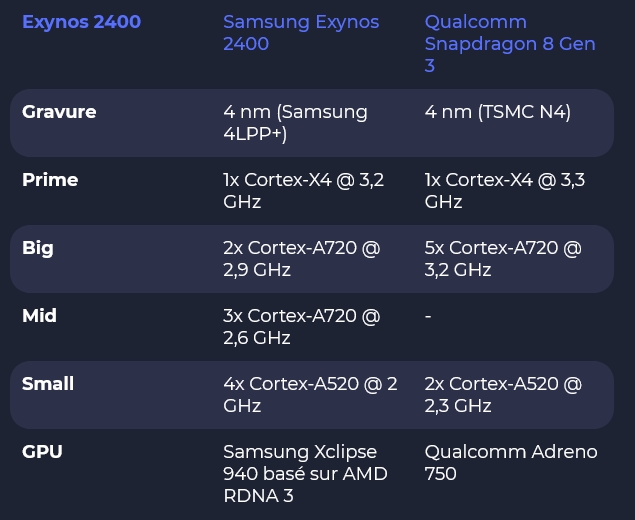Click the 2x Cortex-A720 @ 2,9 GHz cell
Viewport: 635px width, 520px height.
(x=301, y=259)
